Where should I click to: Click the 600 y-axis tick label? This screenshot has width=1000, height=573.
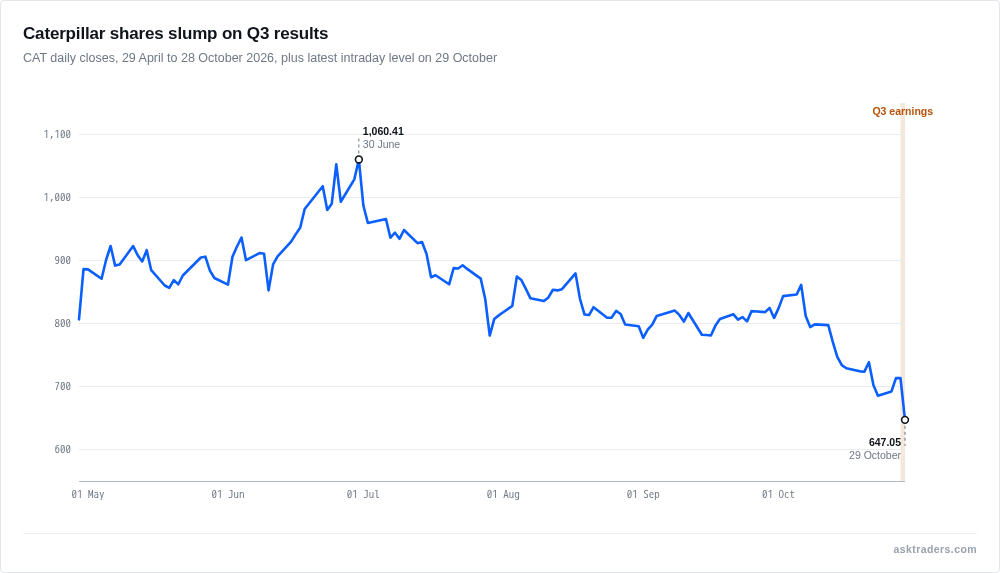(62, 450)
